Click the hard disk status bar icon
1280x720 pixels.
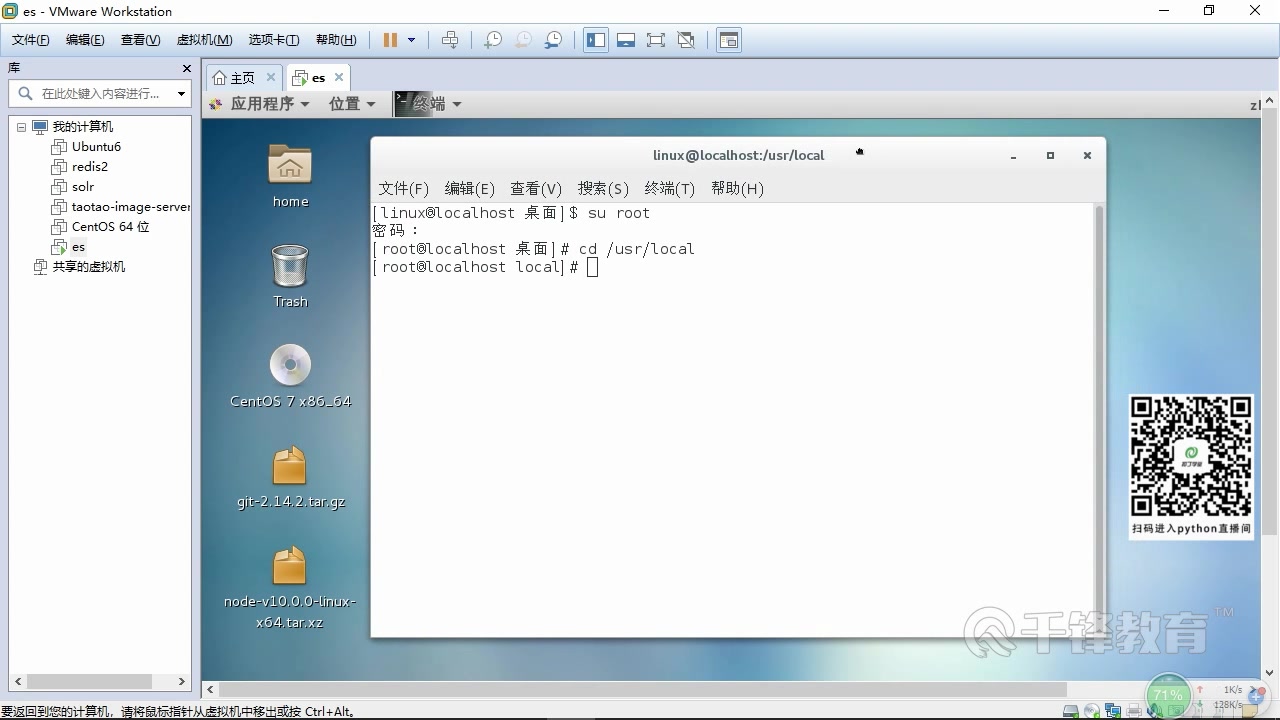pyautogui.click(x=1071, y=711)
